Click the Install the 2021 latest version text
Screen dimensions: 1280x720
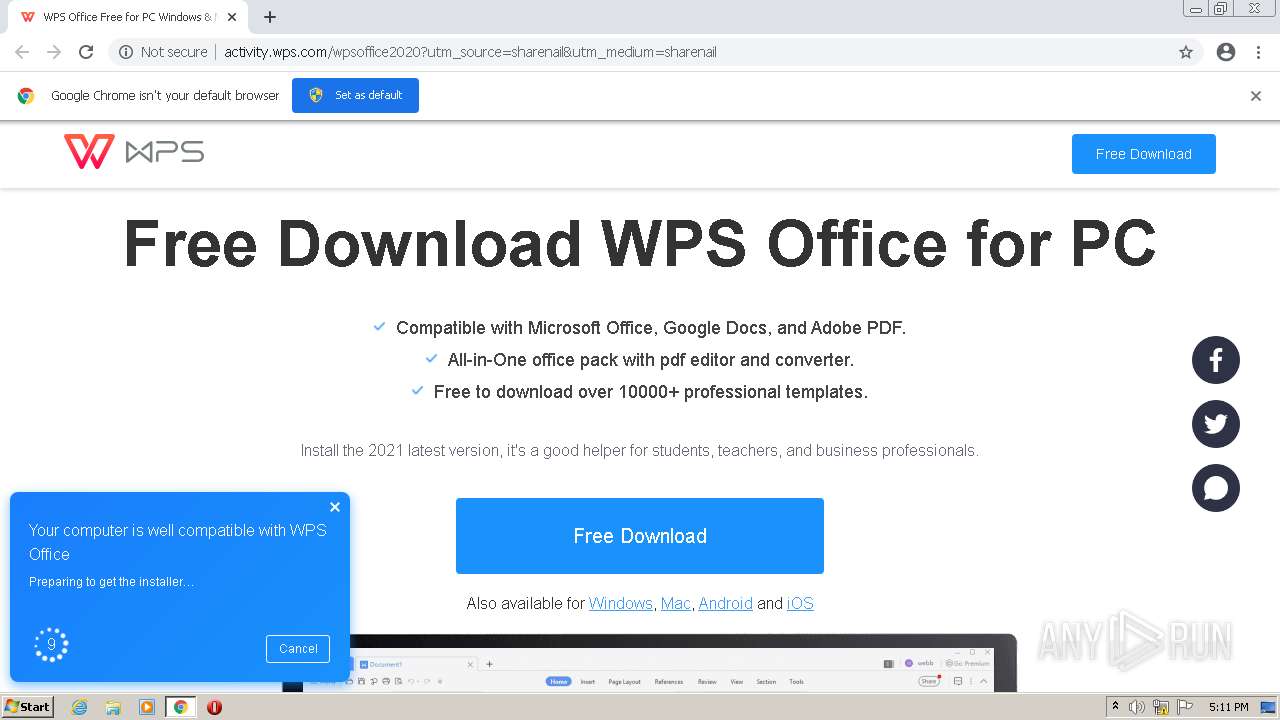640,451
